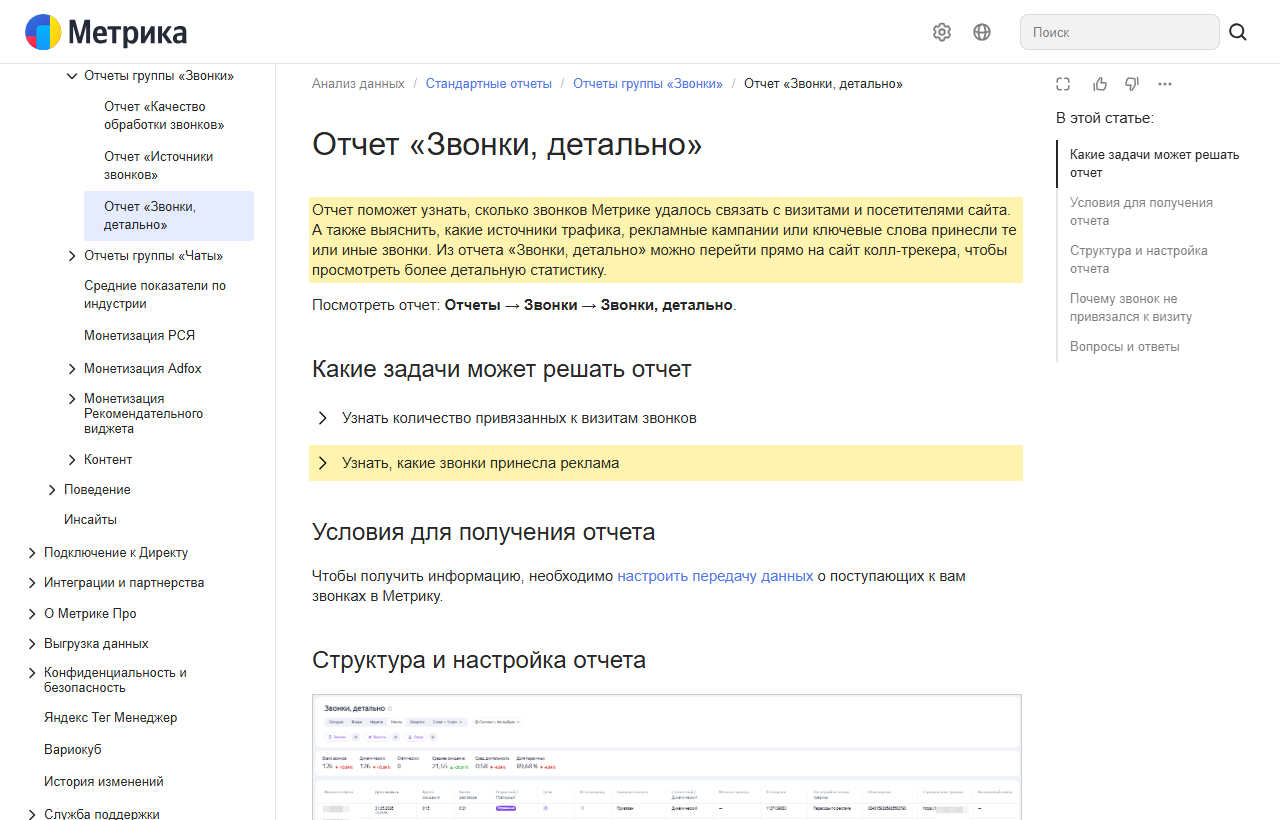1280x820 pixels.
Task: Jump to «Вопросы и ответы» section
Action: [x=1125, y=347]
